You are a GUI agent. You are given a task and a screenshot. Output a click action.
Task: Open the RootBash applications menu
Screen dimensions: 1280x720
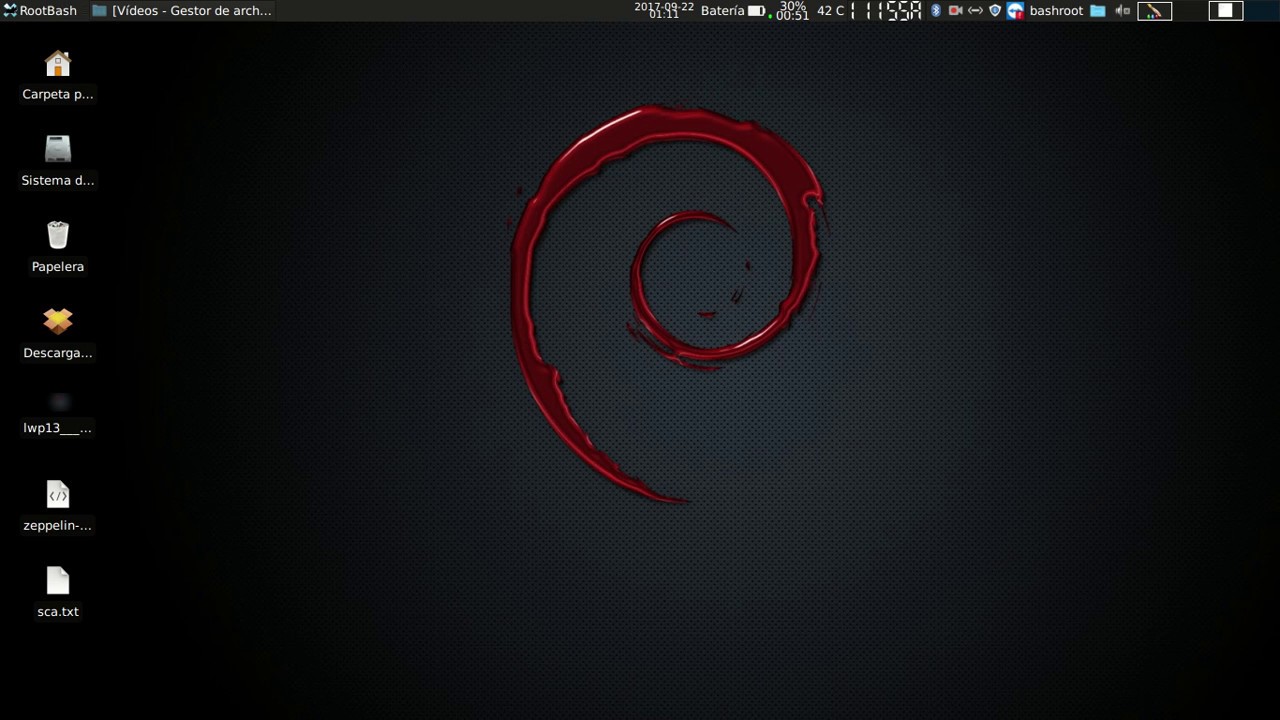pos(40,11)
